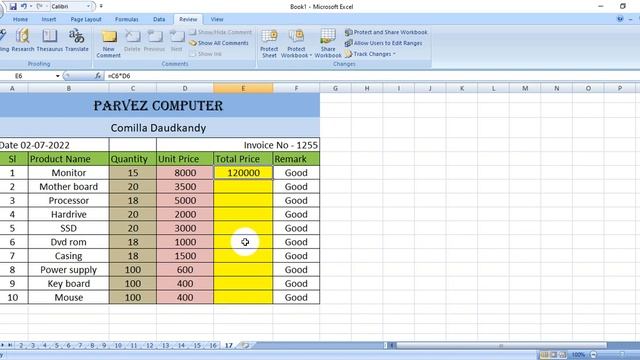Select the Mother board cell
This screenshot has height=360, width=640.
69,187
